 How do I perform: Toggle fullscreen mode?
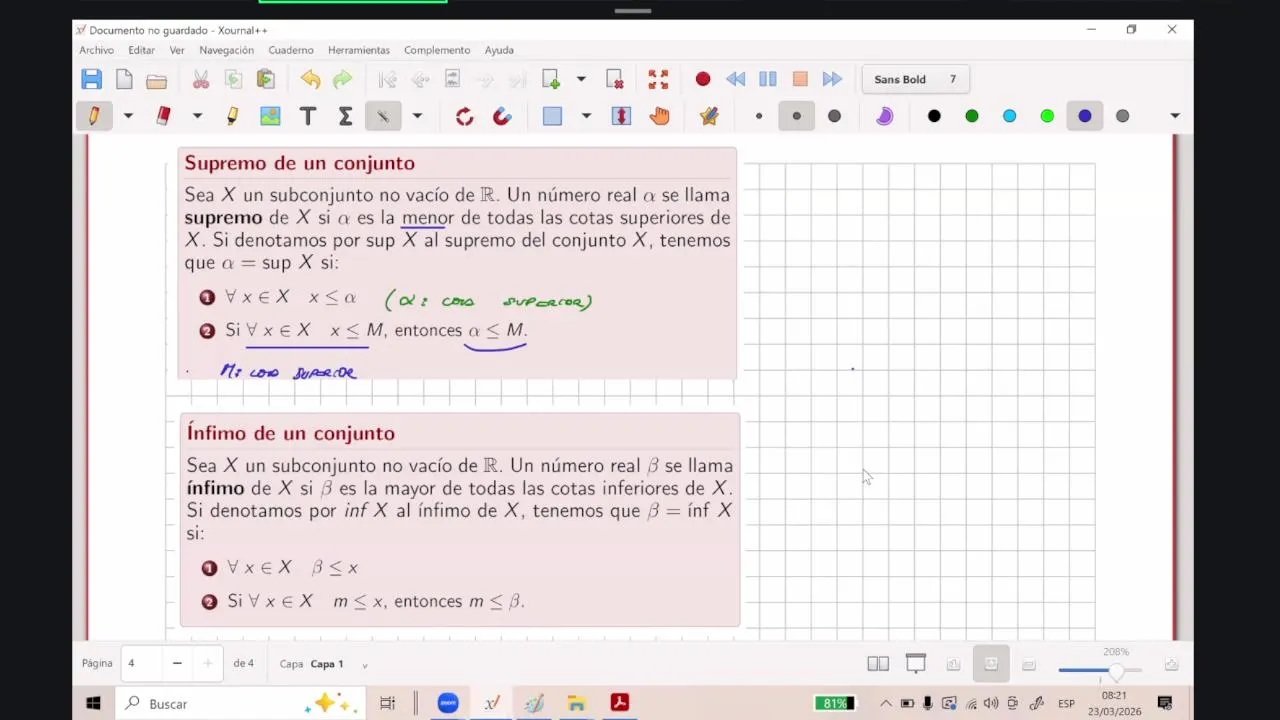pos(658,79)
